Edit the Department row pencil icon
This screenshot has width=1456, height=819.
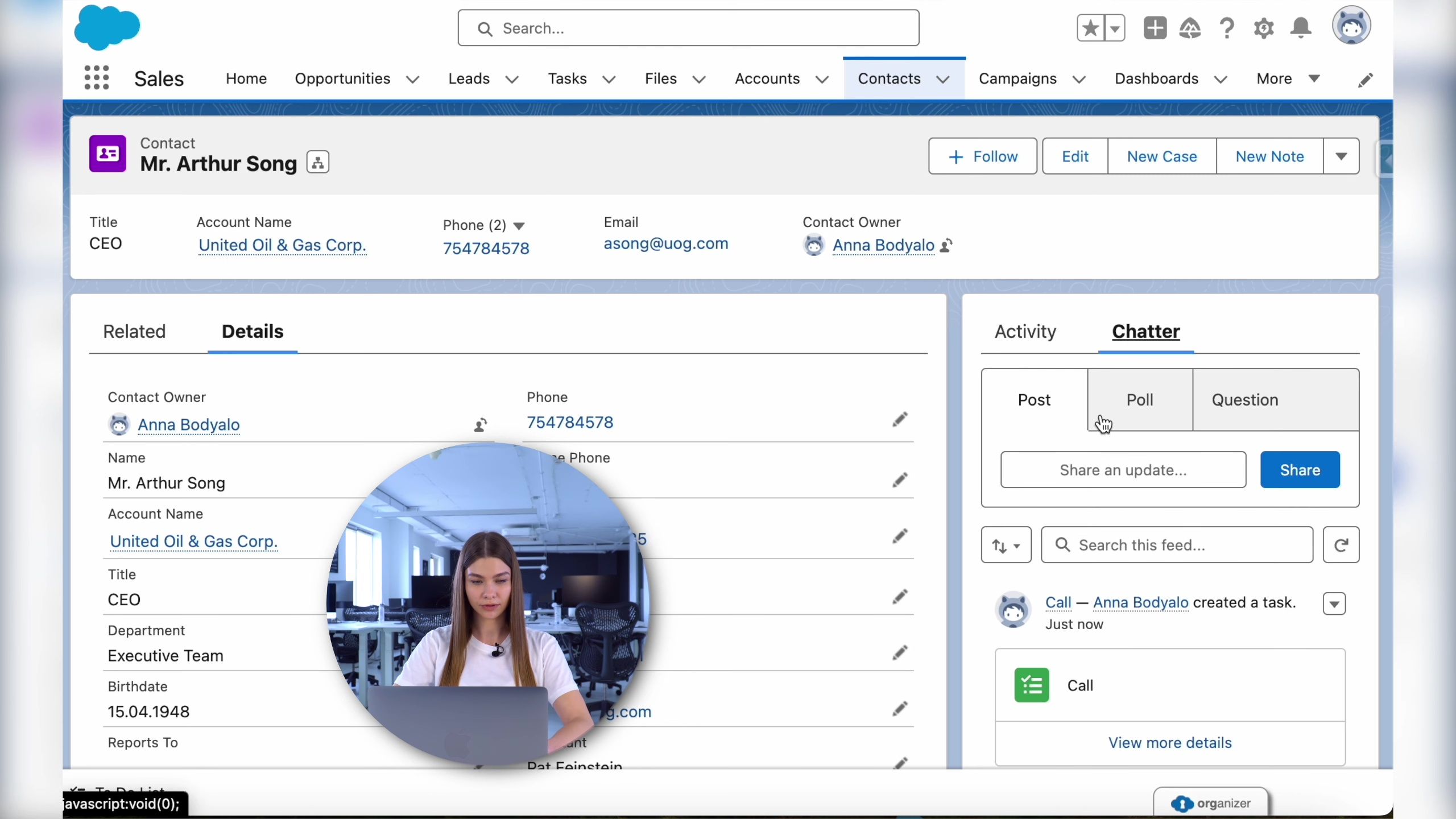coord(900,652)
